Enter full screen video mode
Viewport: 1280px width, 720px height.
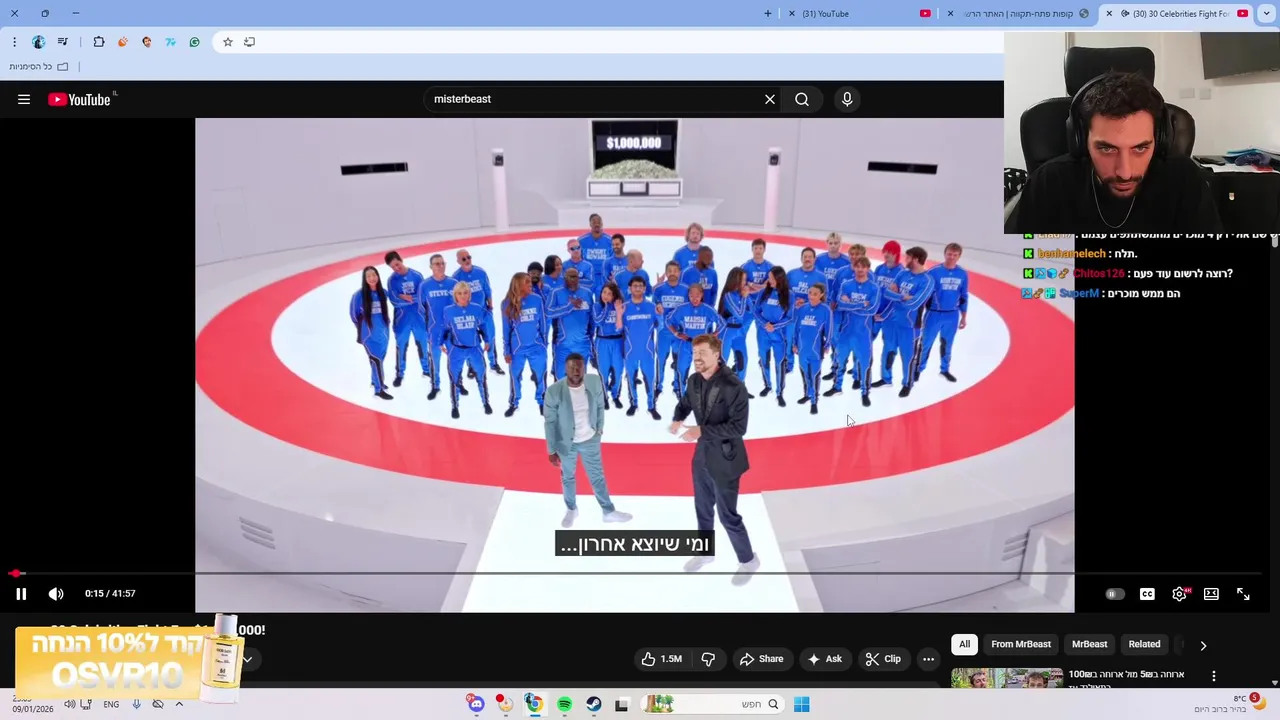click(x=1243, y=594)
